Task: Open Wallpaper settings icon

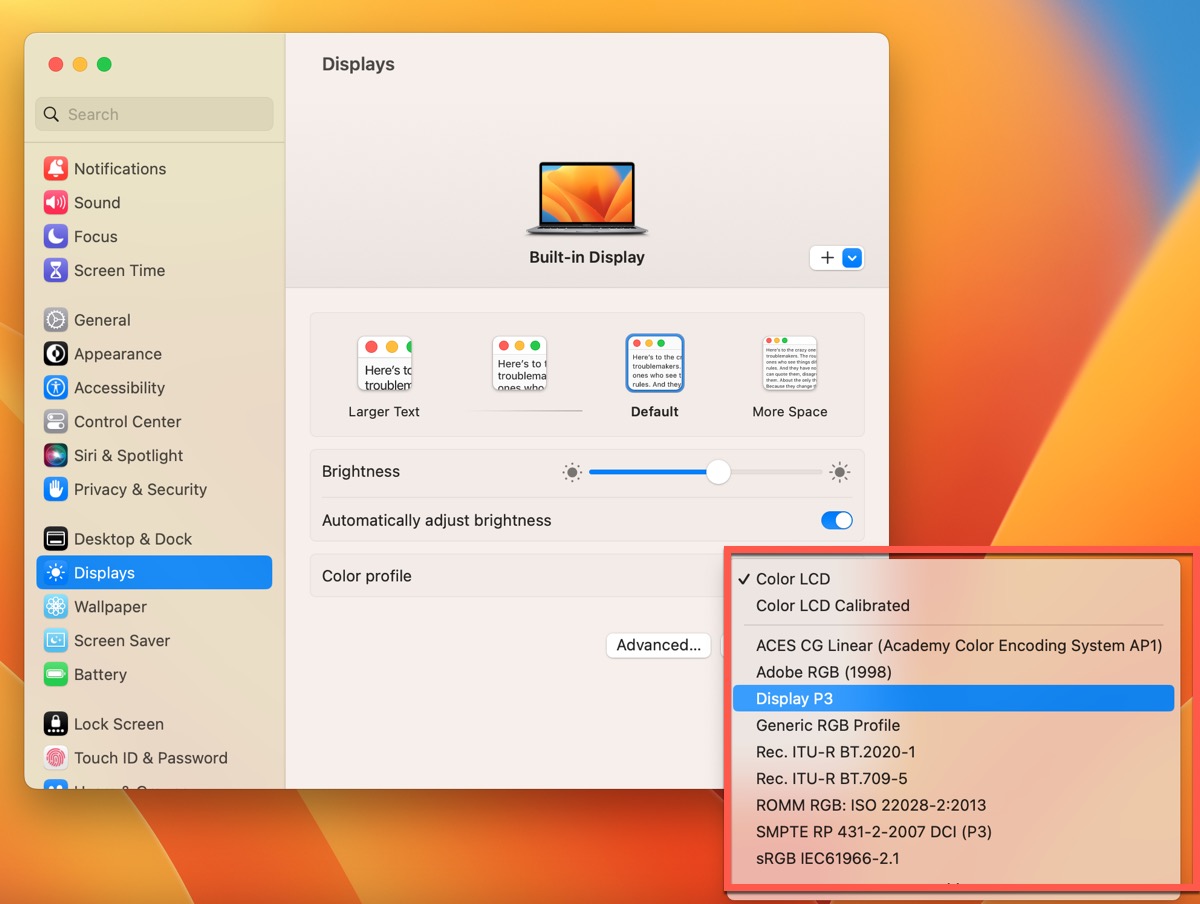Action: [x=56, y=607]
